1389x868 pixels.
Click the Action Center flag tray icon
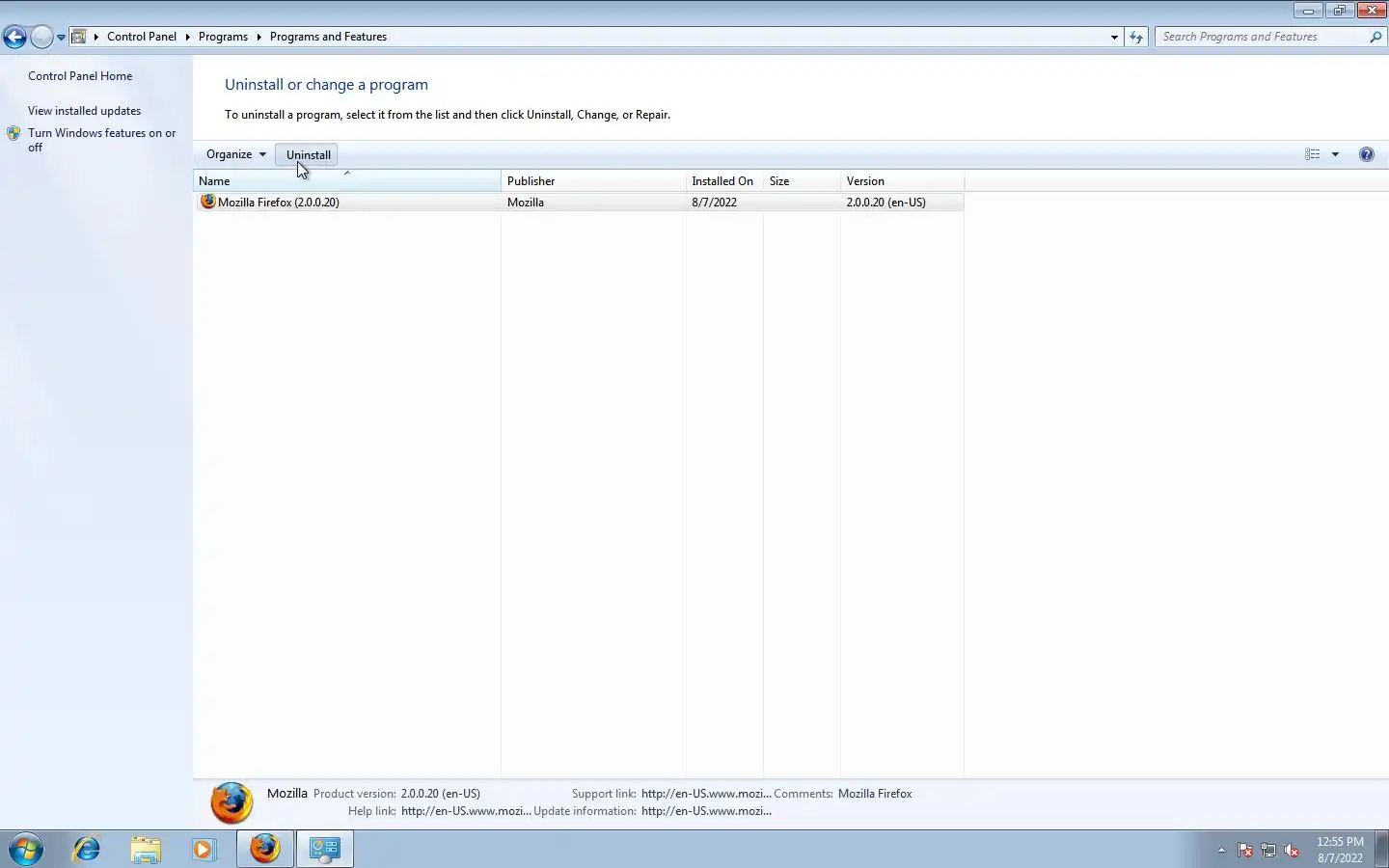1245,851
